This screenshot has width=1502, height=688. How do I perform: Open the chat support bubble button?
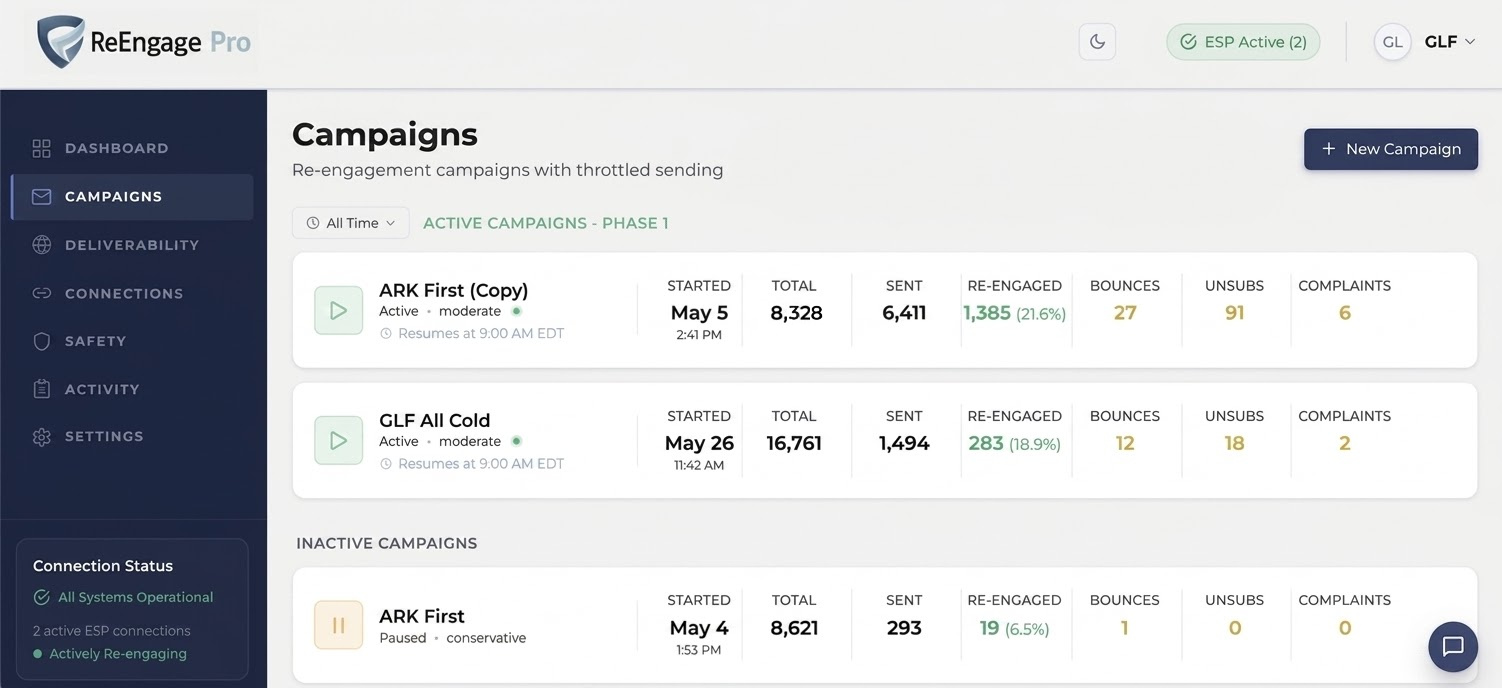[1453, 647]
